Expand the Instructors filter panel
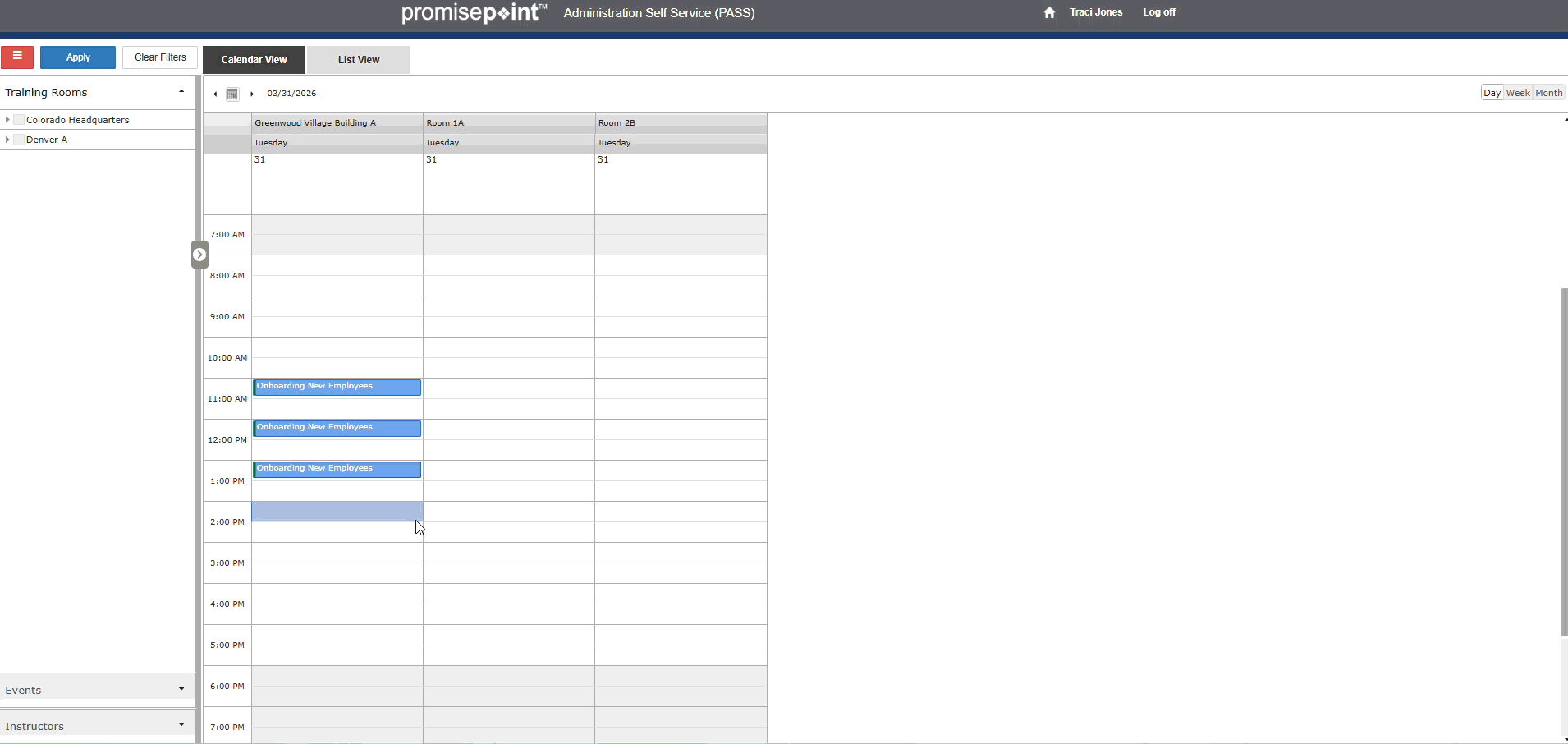1568x744 pixels. pos(181,725)
